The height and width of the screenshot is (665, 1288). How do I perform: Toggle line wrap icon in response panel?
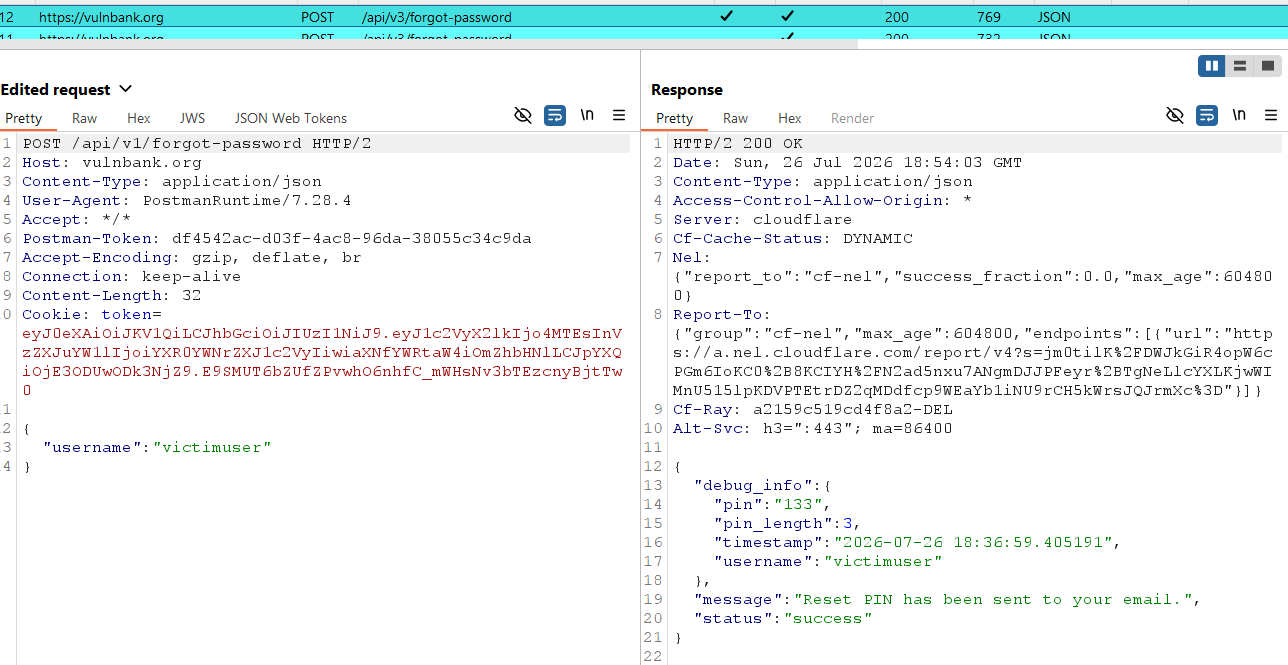click(x=1207, y=115)
